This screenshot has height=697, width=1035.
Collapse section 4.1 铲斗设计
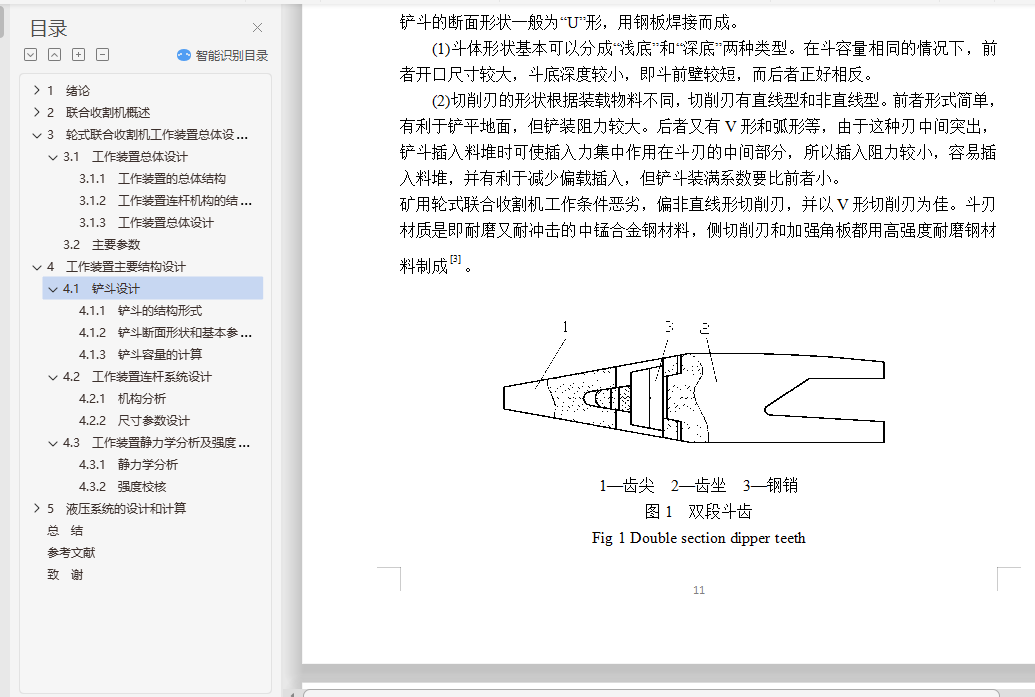click(x=53, y=288)
